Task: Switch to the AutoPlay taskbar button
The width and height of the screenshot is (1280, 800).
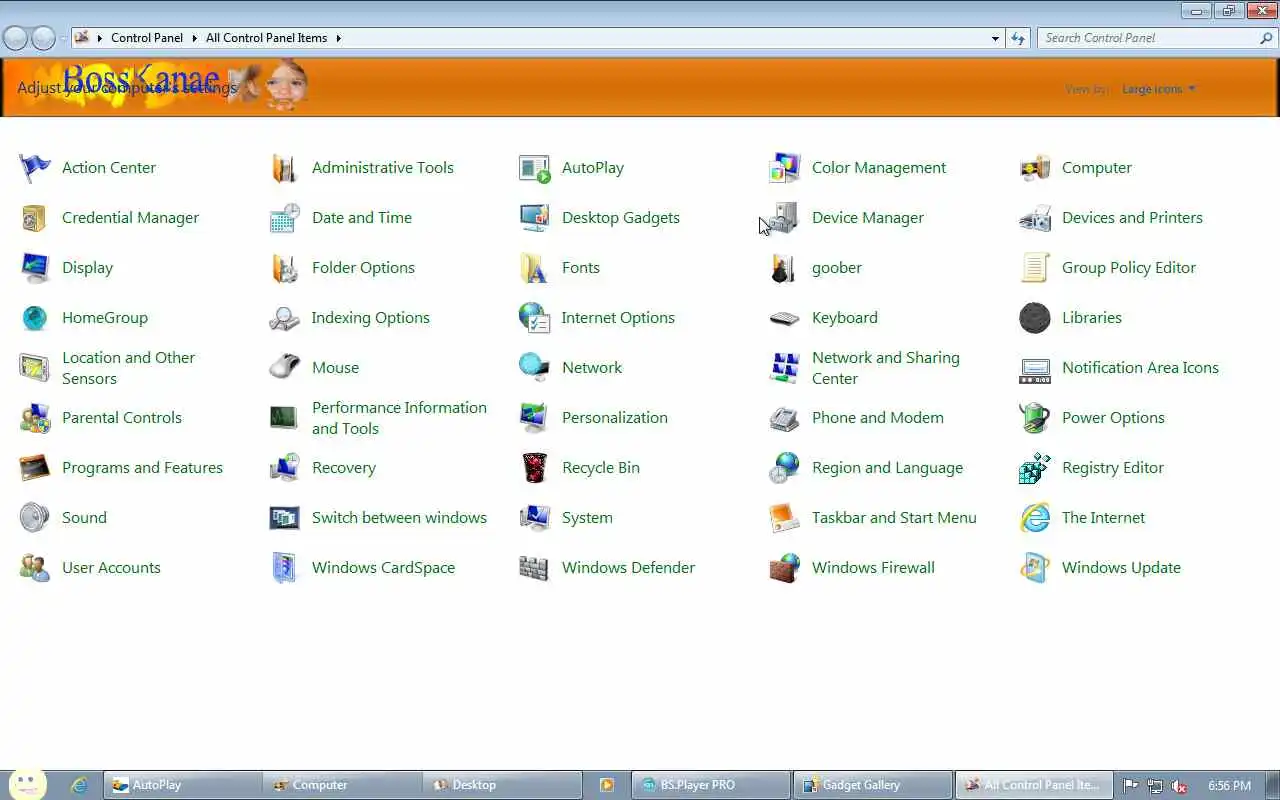Action: click(183, 785)
